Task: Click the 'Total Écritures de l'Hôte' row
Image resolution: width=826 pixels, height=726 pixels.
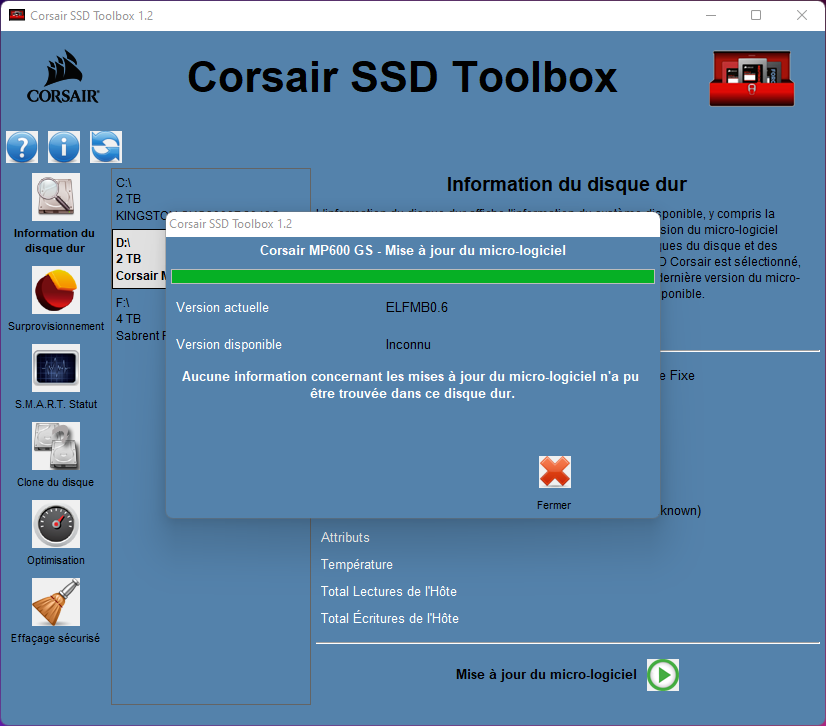Action: coord(390,618)
